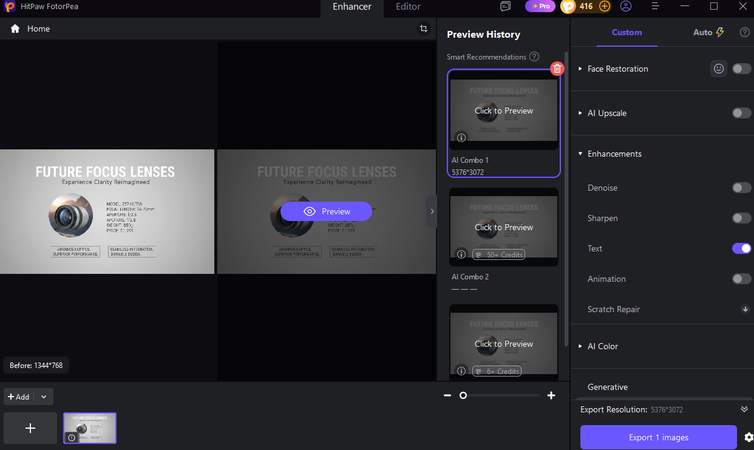
Task: Toggle Face Restoration switch
Action: [741, 69]
